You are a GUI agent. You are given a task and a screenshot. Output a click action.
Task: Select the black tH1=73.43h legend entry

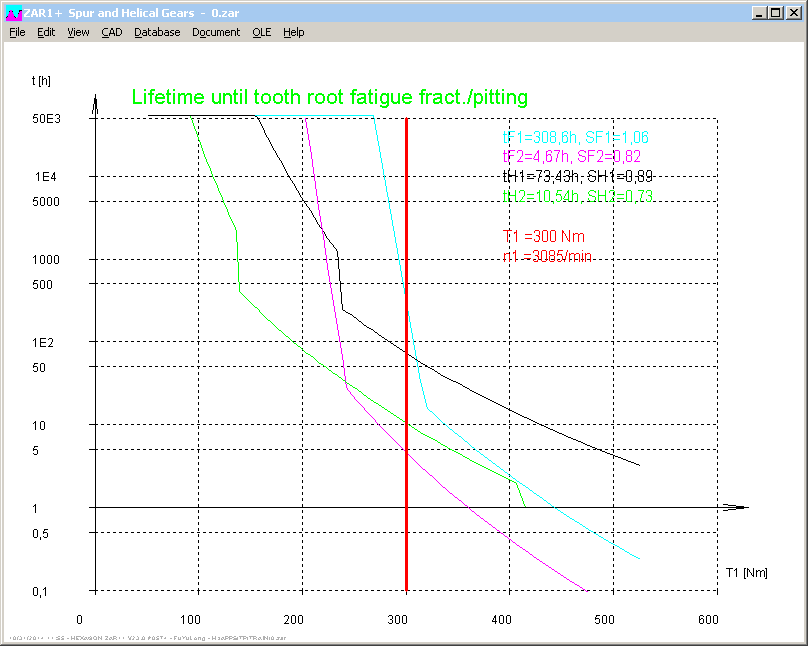coord(577,176)
